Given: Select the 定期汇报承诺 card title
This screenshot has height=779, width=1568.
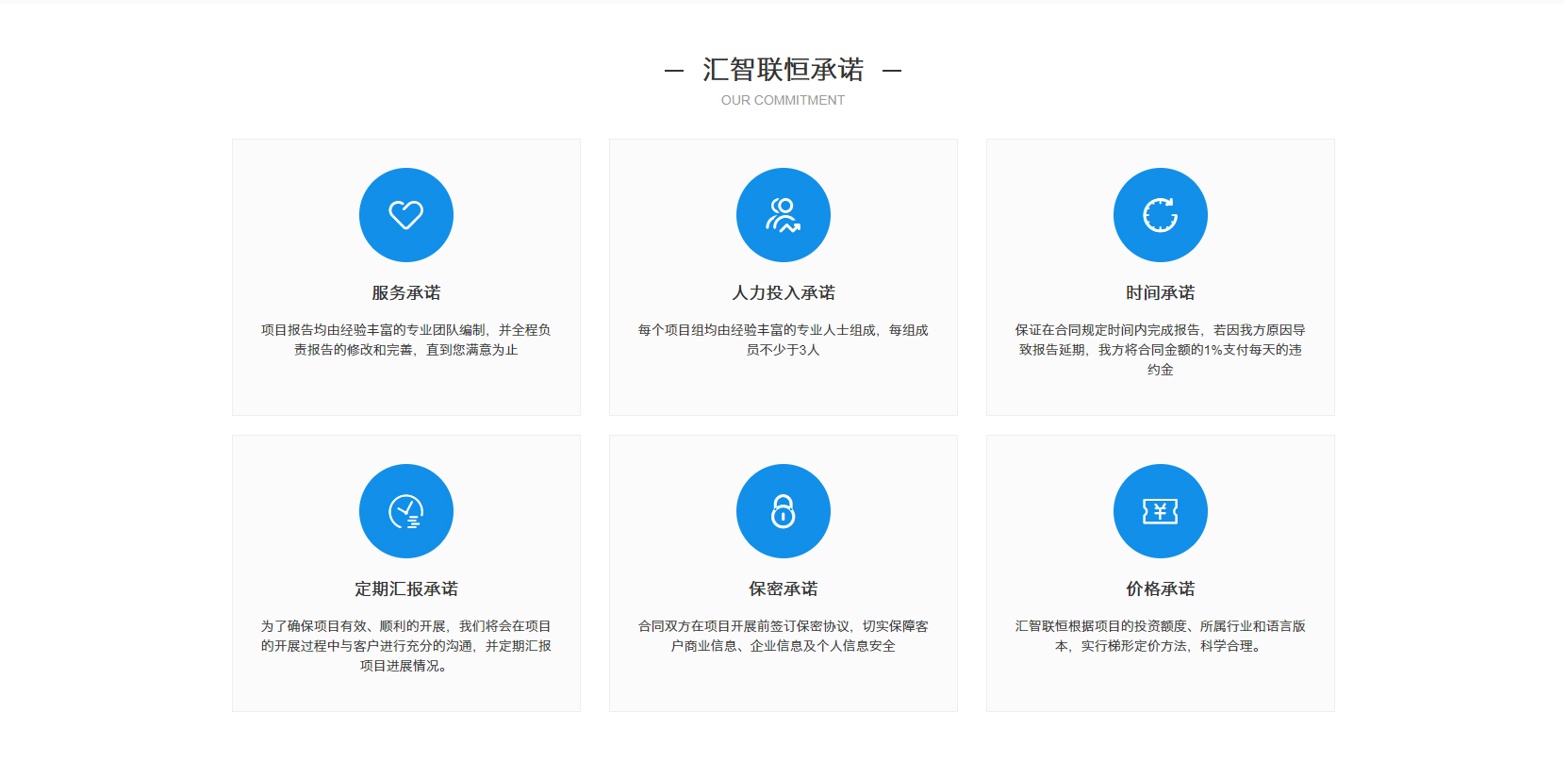Looking at the screenshot, I should pyautogui.click(x=406, y=589).
